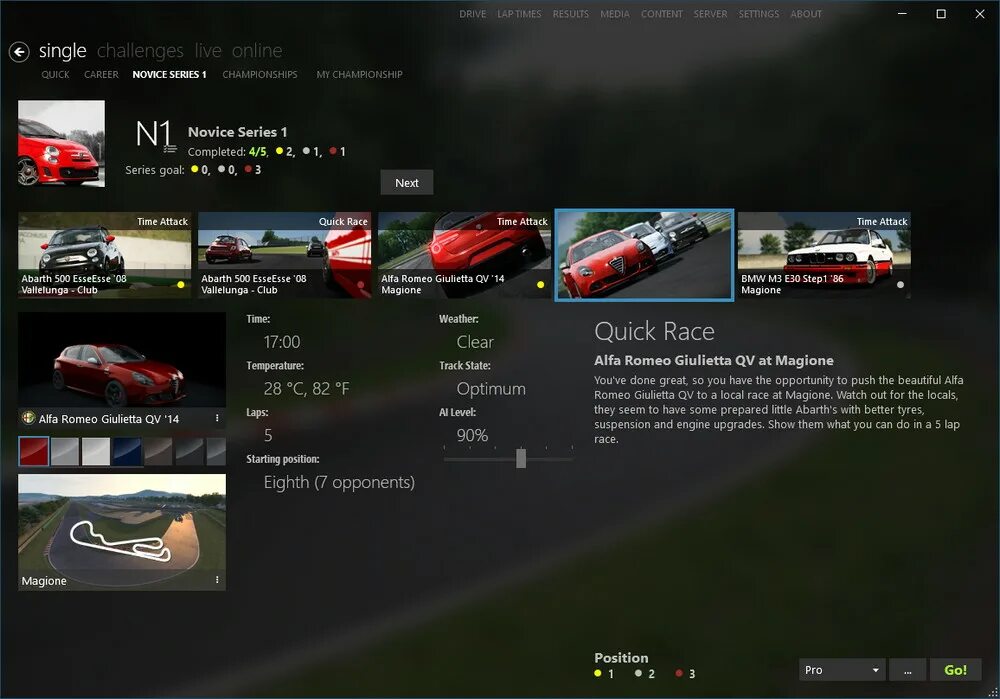1000x699 pixels.
Task: Open the QUICK sub-tab
Action: coord(55,75)
